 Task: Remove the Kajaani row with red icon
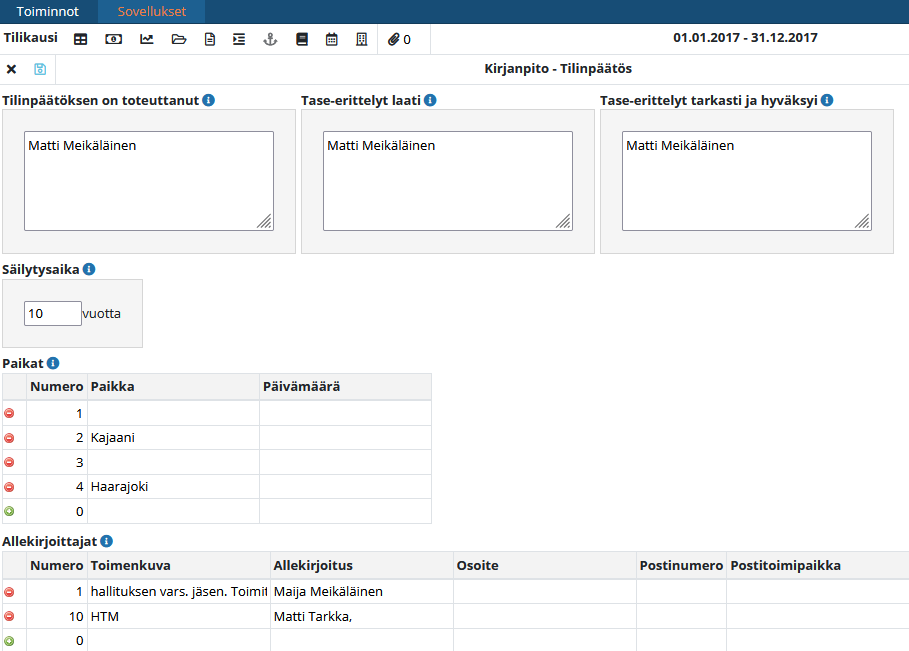(10, 438)
